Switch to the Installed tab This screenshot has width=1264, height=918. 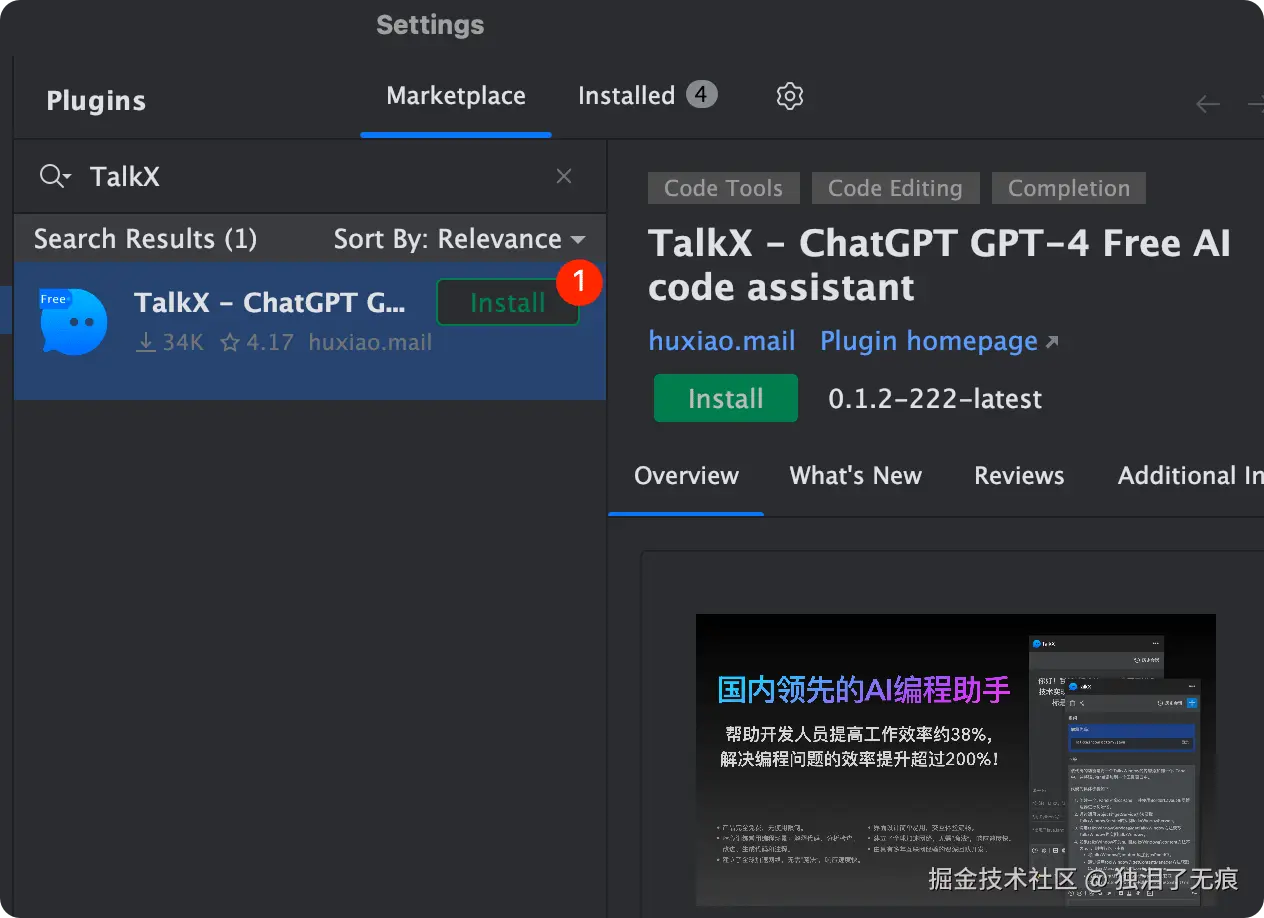coord(647,96)
